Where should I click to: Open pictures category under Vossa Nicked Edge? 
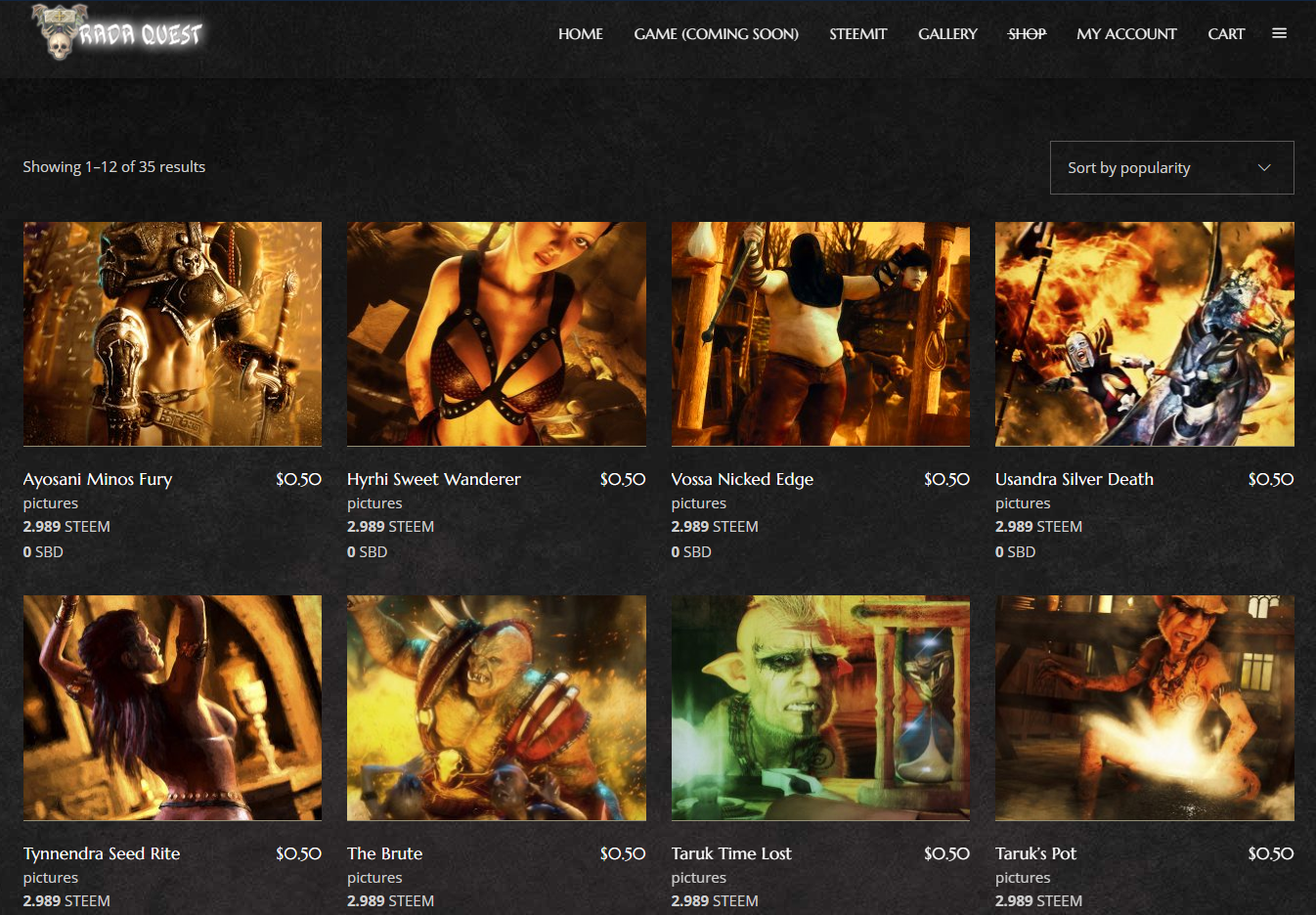[699, 503]
